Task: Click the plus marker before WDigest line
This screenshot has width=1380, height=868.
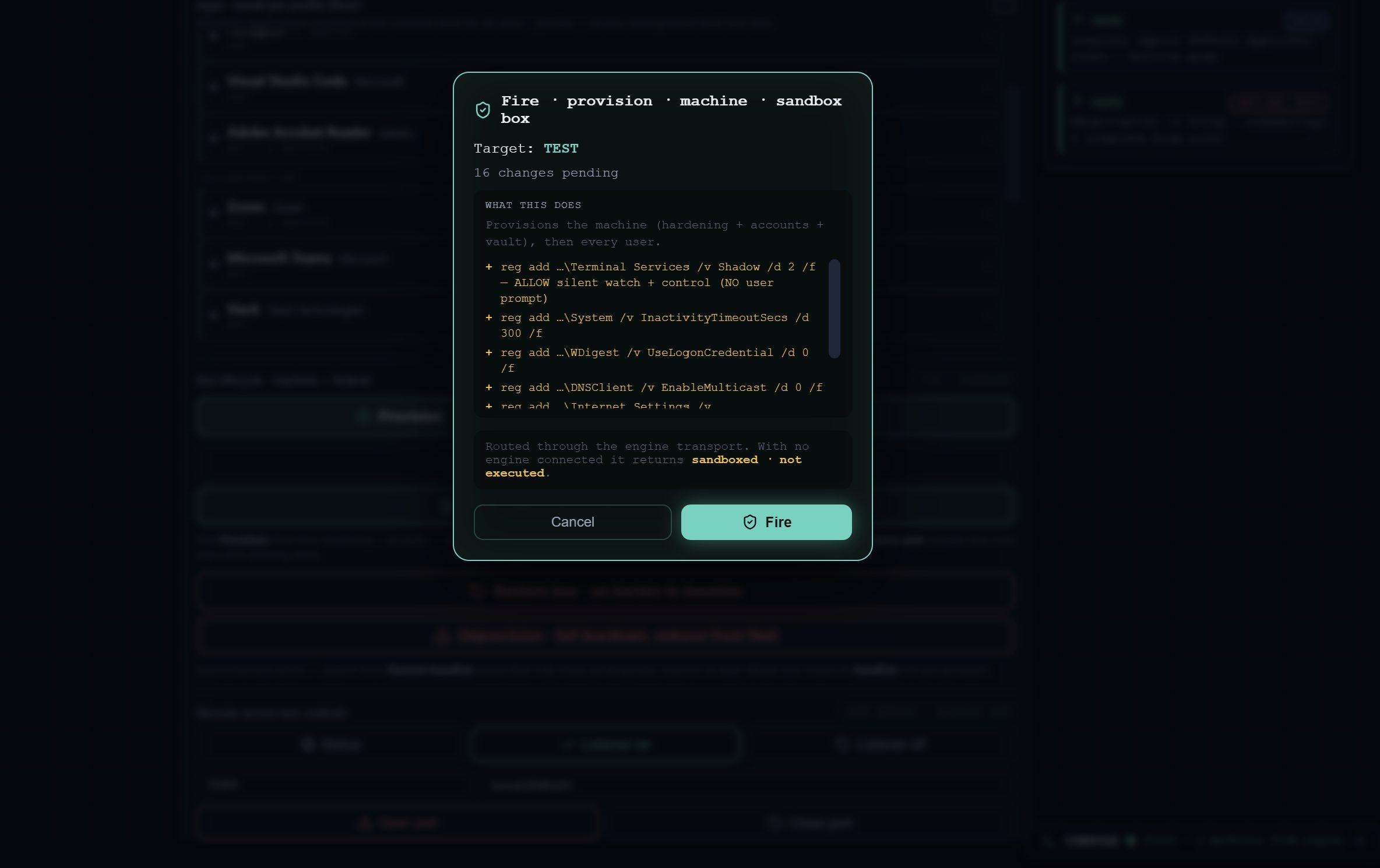Action: [x=489, y=352]
